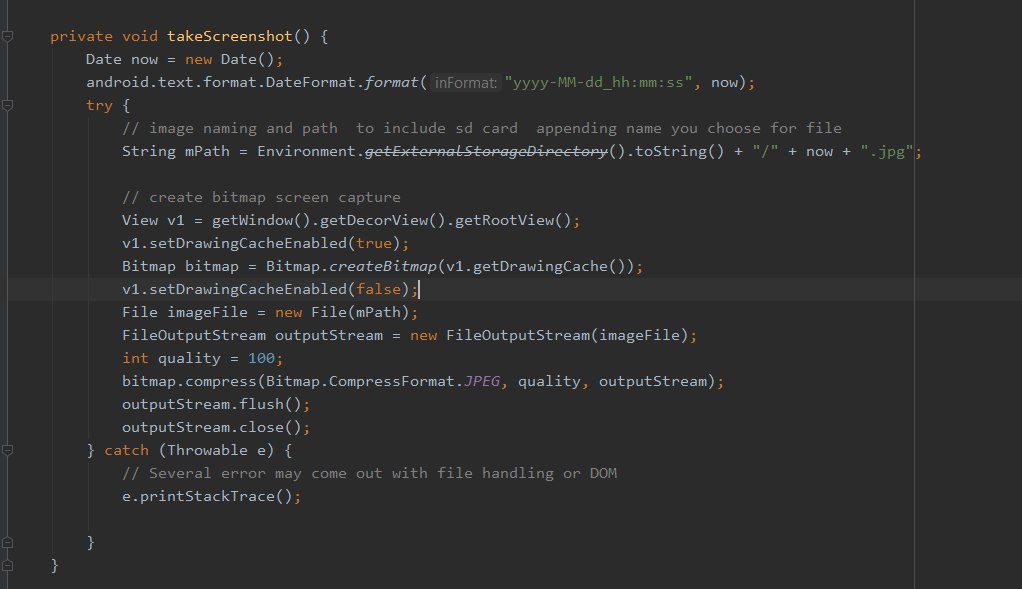
Task: Click the 'int' keyword
Action: click(x=135, y=358)
